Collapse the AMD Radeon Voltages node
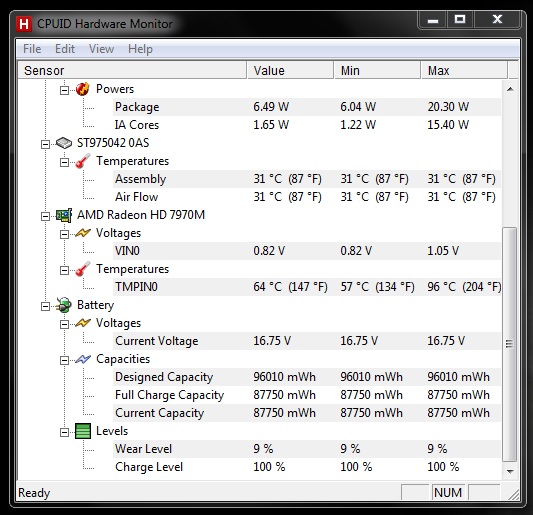533x515 pixels. coord(64,235)
